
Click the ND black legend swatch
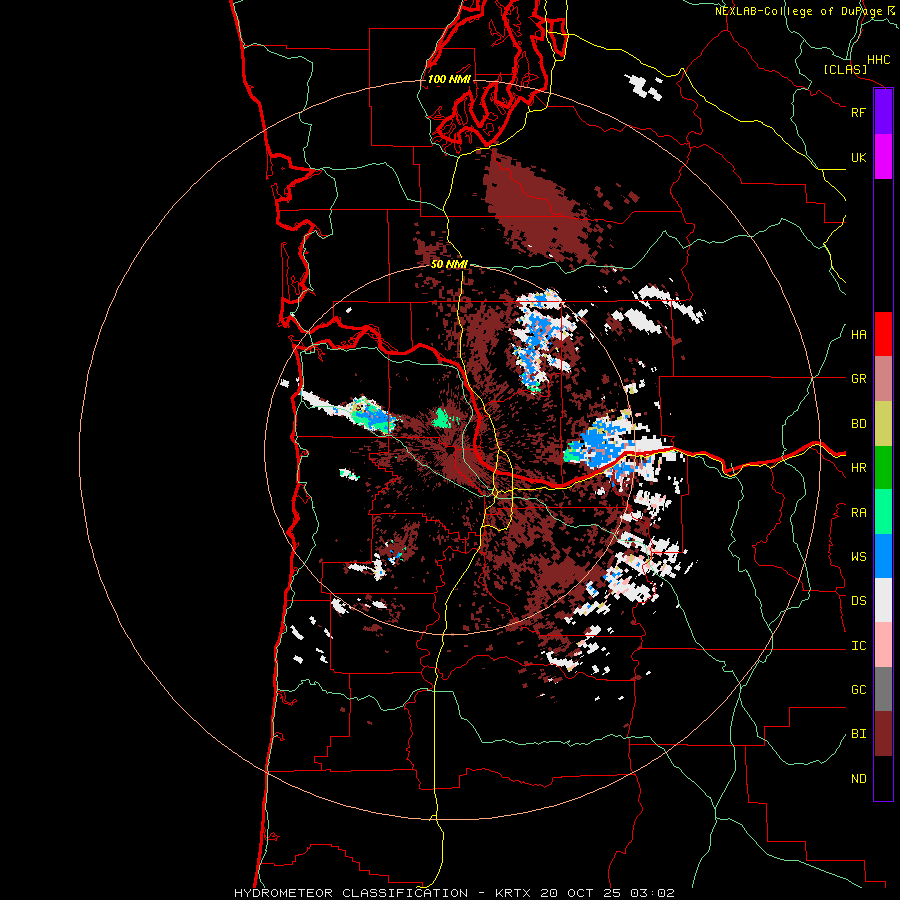pos(883,778)
